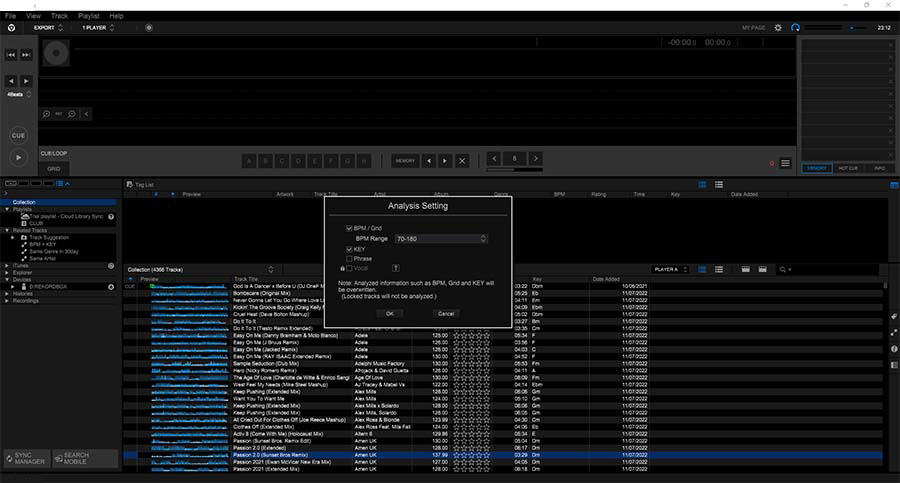Cancel the Analysis Setting dialog
The height and width of the screenshot is (483, 900).
coord(446,314)
